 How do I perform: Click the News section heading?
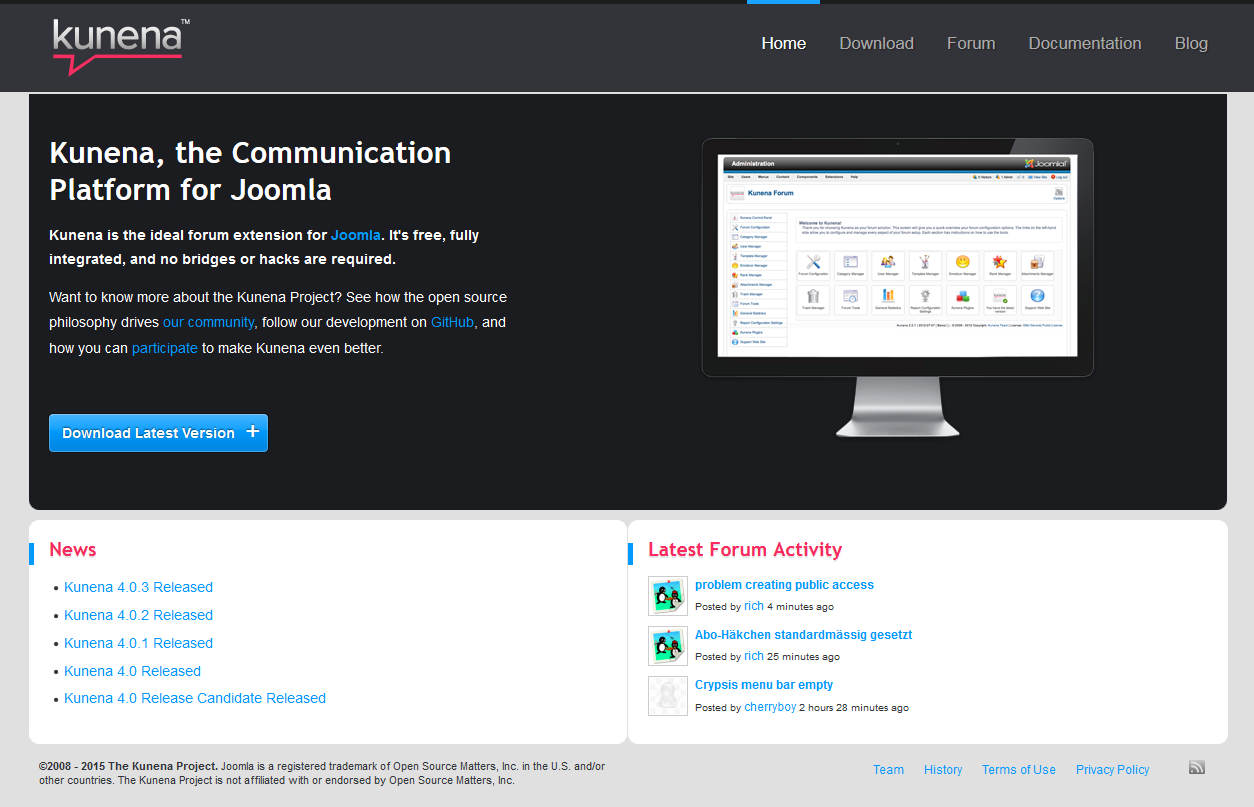coord(72,549)
